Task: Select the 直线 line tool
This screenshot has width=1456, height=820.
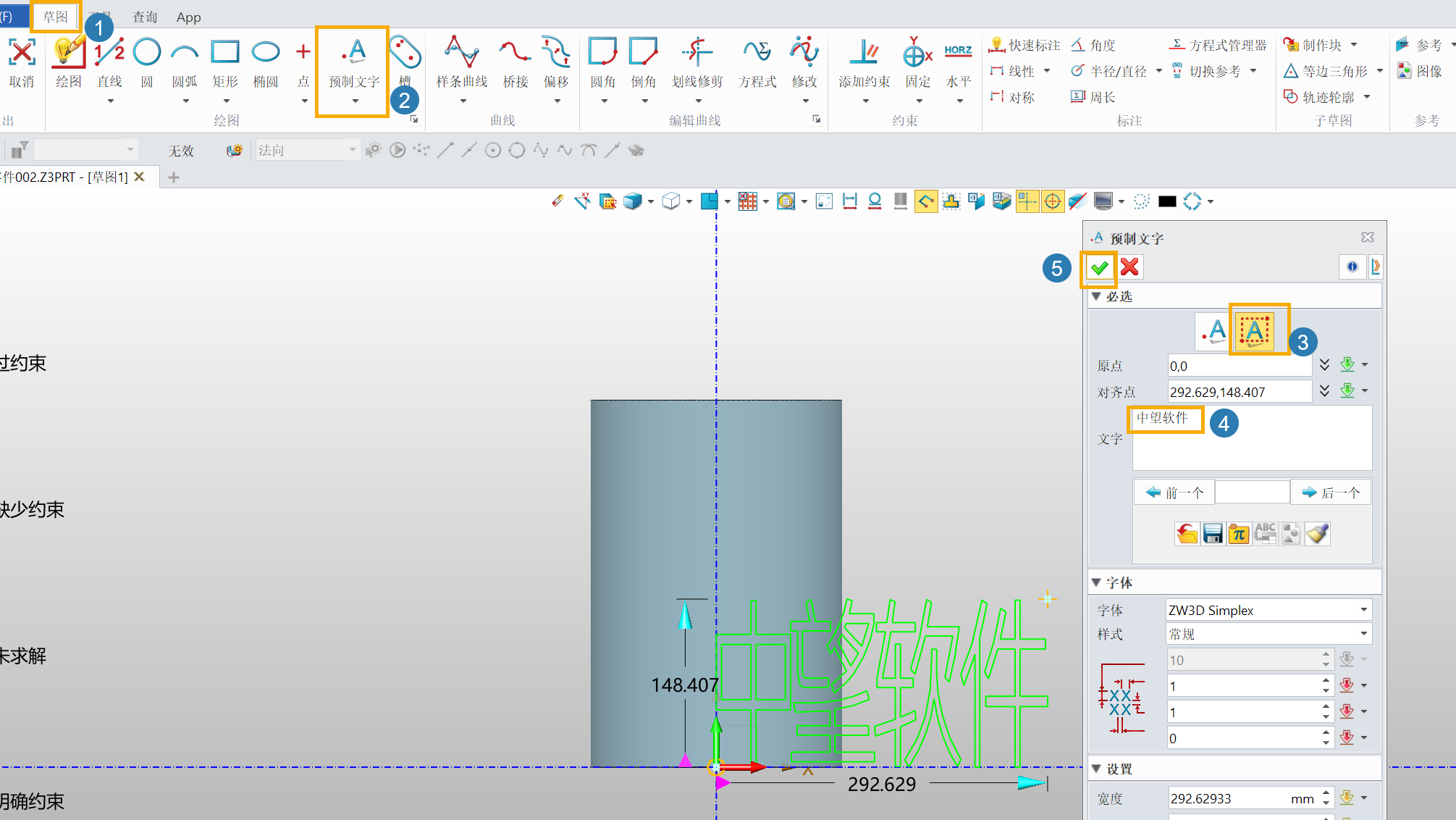Action: point(109,62)
